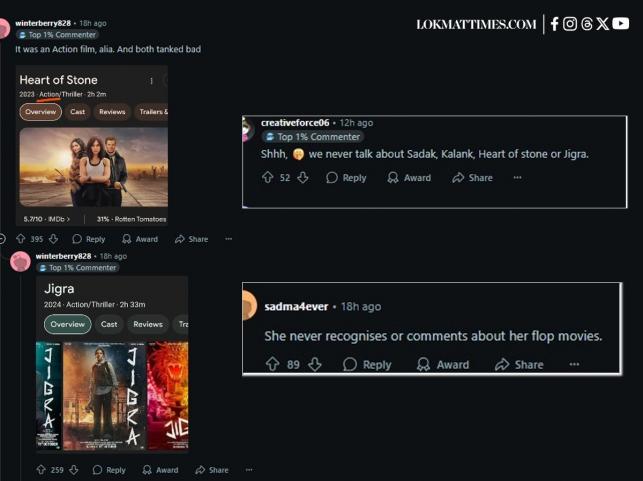This screenshot has height=481, width=643.
Task: Open Lokmat Times Facebook page icon
Action: point(555,24)
